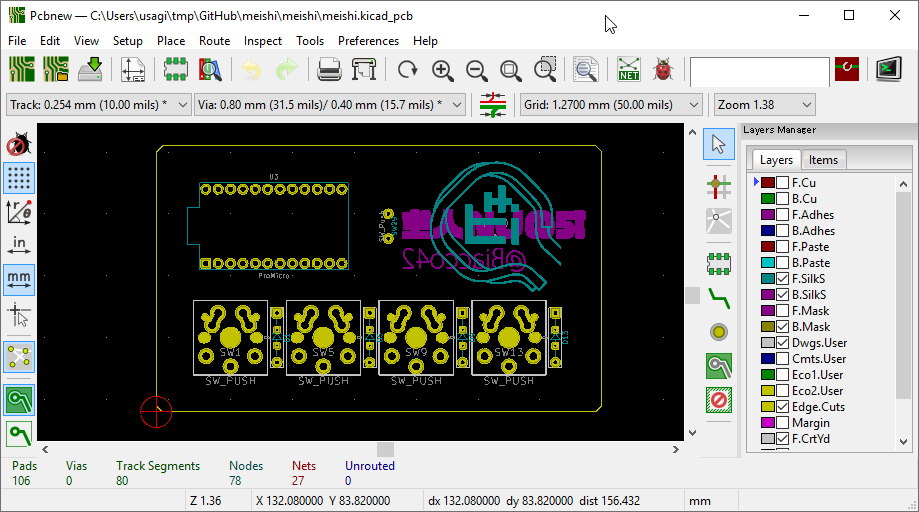The image size is (919, 512).
Task: Click the canvas horizontal scrollbar thumb
Action: coord(385,449)
